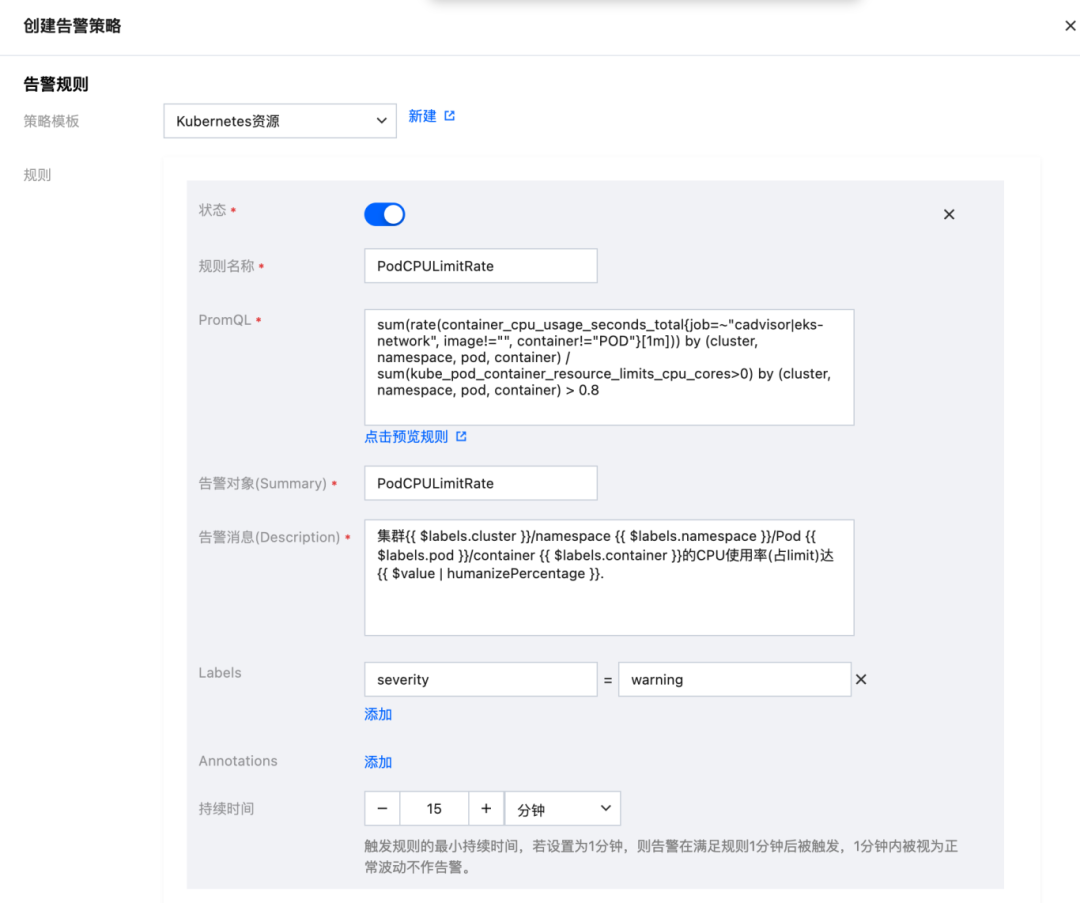The width and height of the screenshot is (1080, 903).
Task: Click inside the PromQL expression textarea
Action: (x=609, y=367)
